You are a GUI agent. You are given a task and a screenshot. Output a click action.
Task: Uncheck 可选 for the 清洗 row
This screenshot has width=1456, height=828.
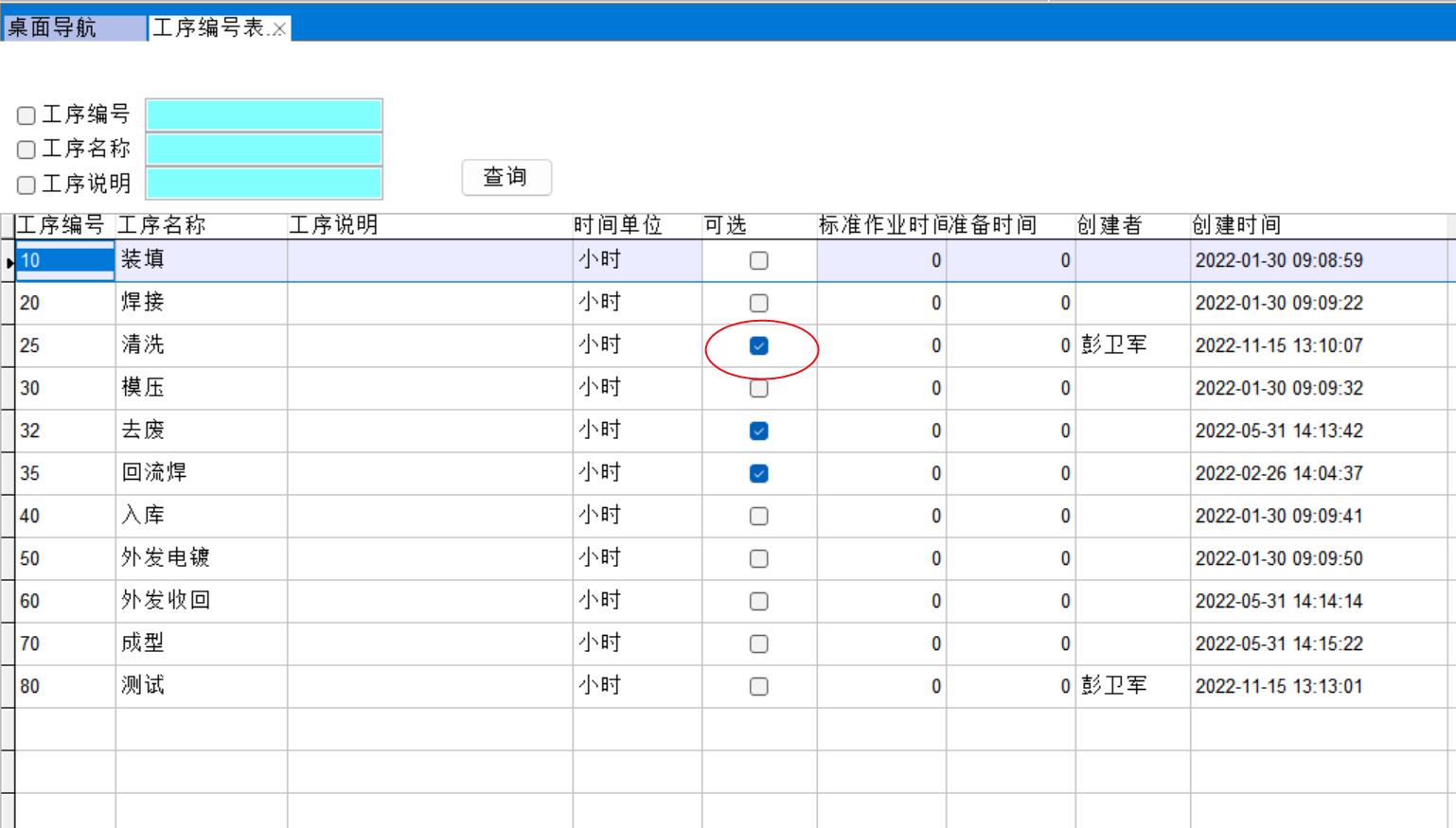tap(758, 346)
